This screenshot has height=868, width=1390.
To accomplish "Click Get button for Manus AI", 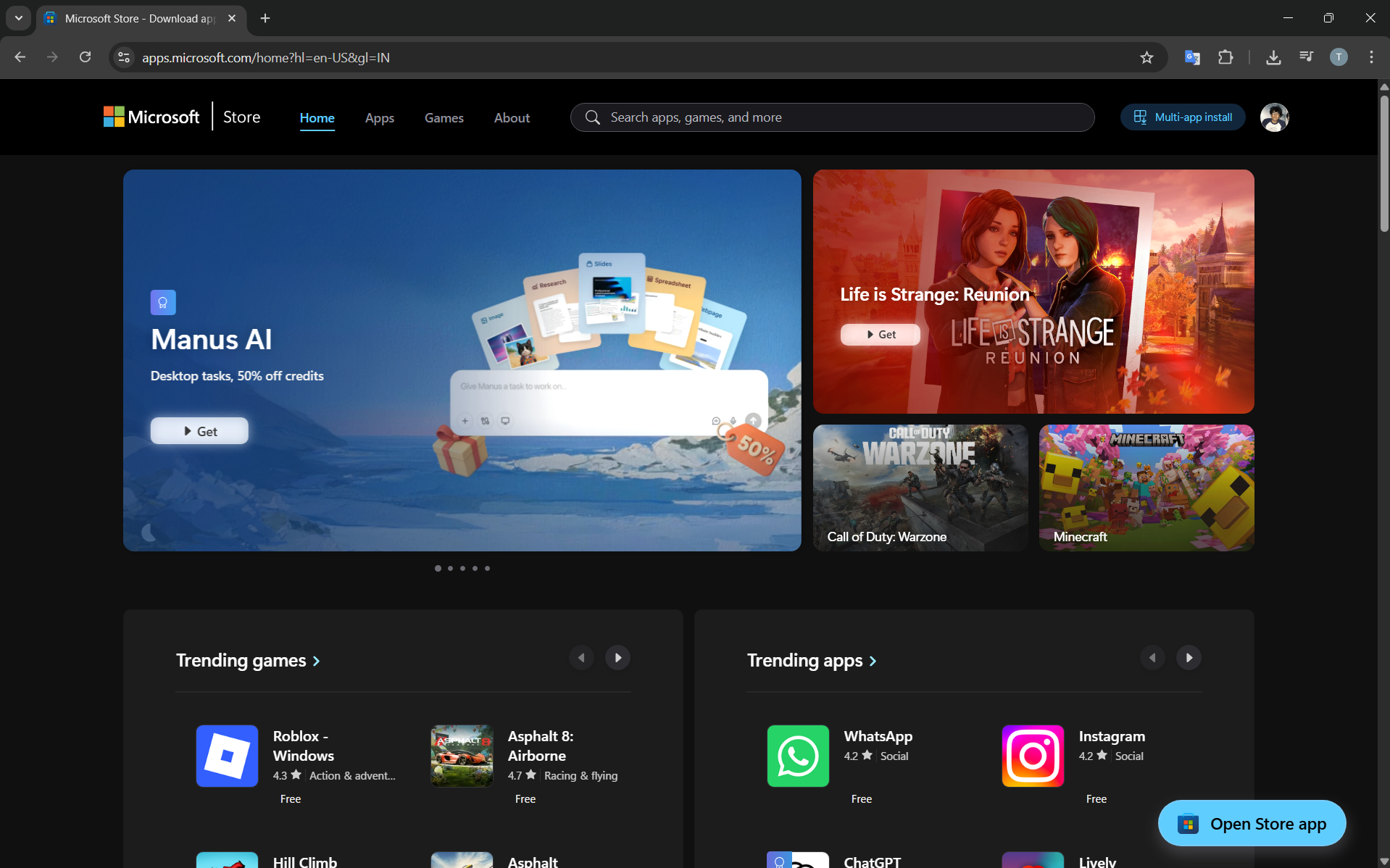I will point(199,430).
